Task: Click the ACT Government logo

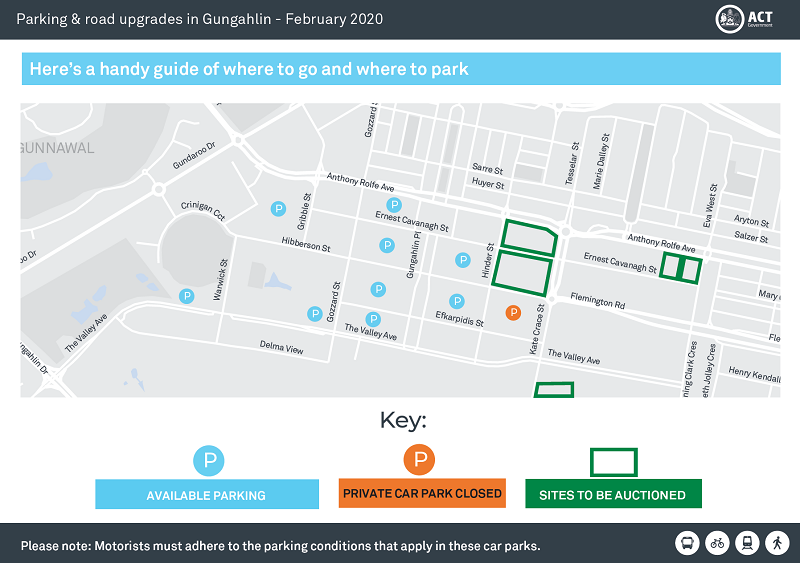Action: pos(744,19)
